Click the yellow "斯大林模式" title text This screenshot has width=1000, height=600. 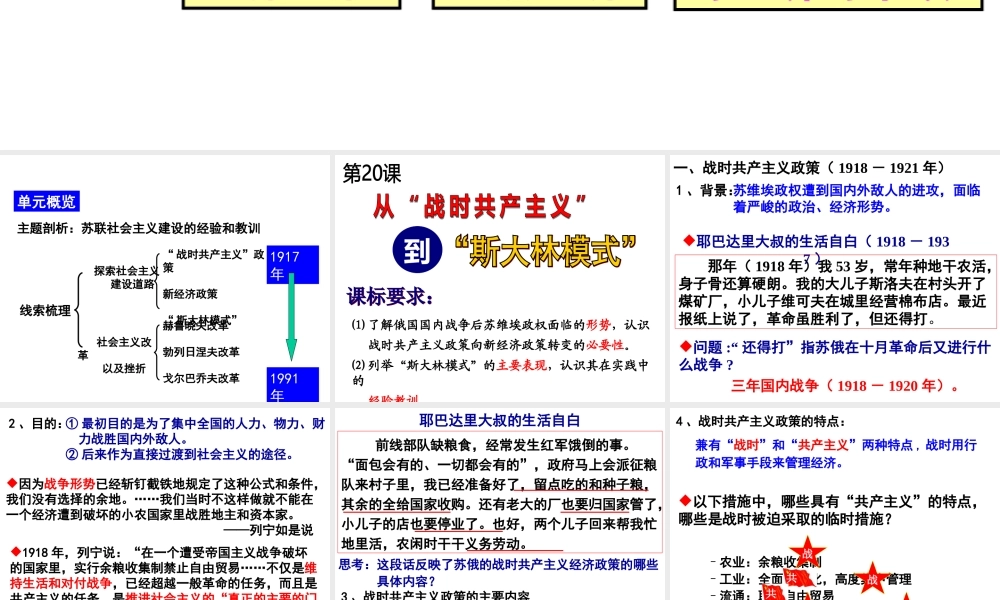click(545, 251)
